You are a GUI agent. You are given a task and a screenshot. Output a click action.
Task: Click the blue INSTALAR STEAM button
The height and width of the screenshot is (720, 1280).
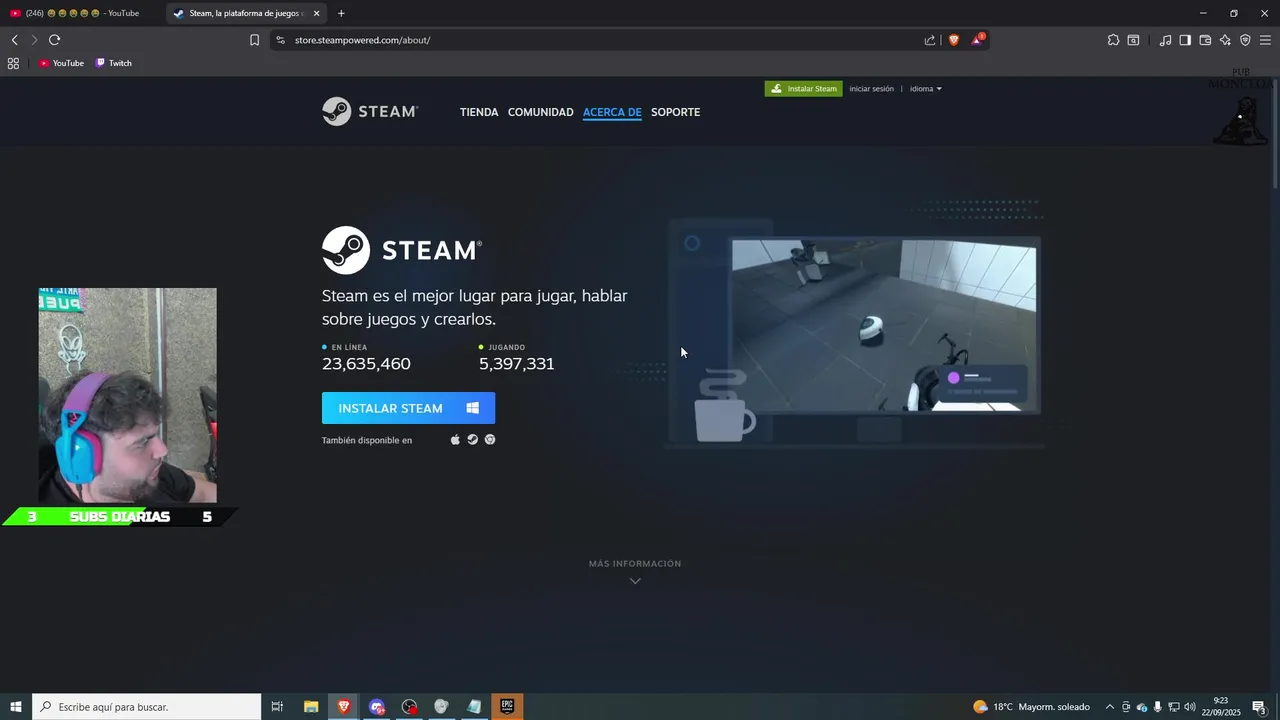click(408, 408)
